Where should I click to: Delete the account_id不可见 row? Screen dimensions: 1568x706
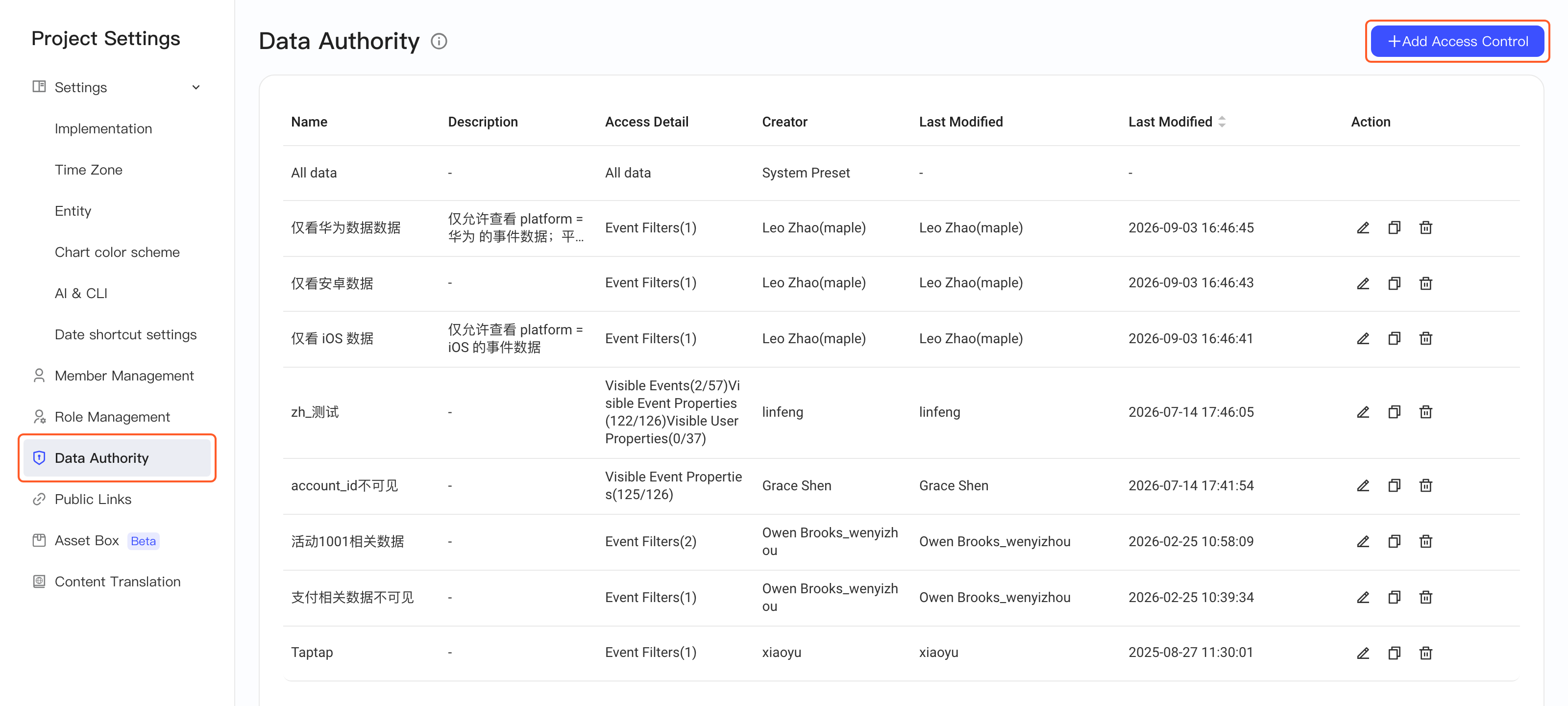click(x=1425, y=485)
